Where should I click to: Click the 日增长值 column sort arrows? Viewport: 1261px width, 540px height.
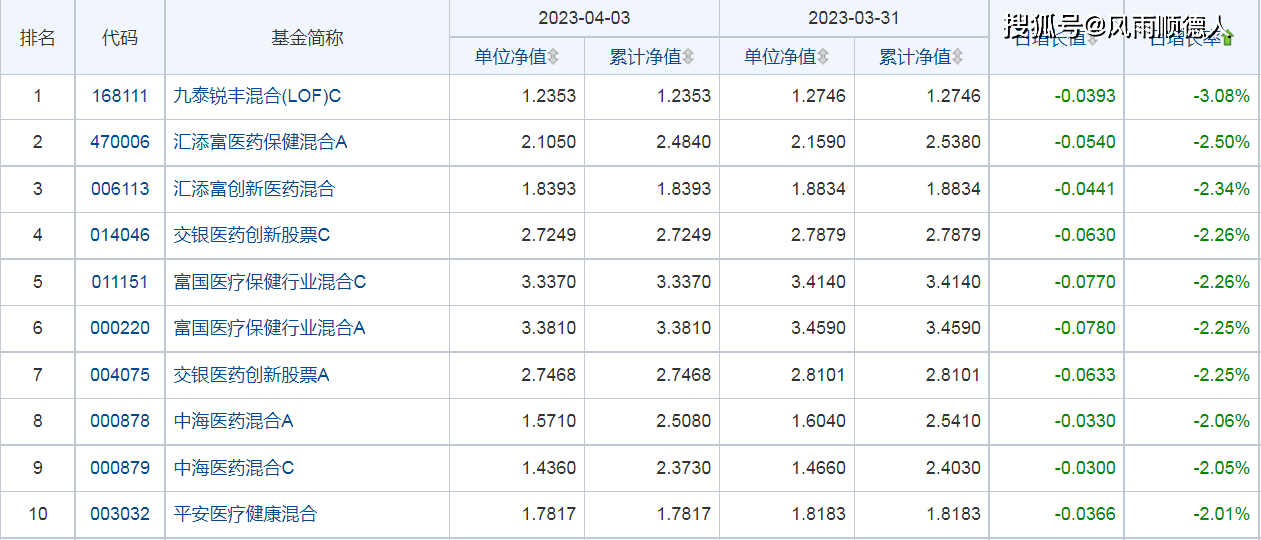click(x=1093, y=39)
